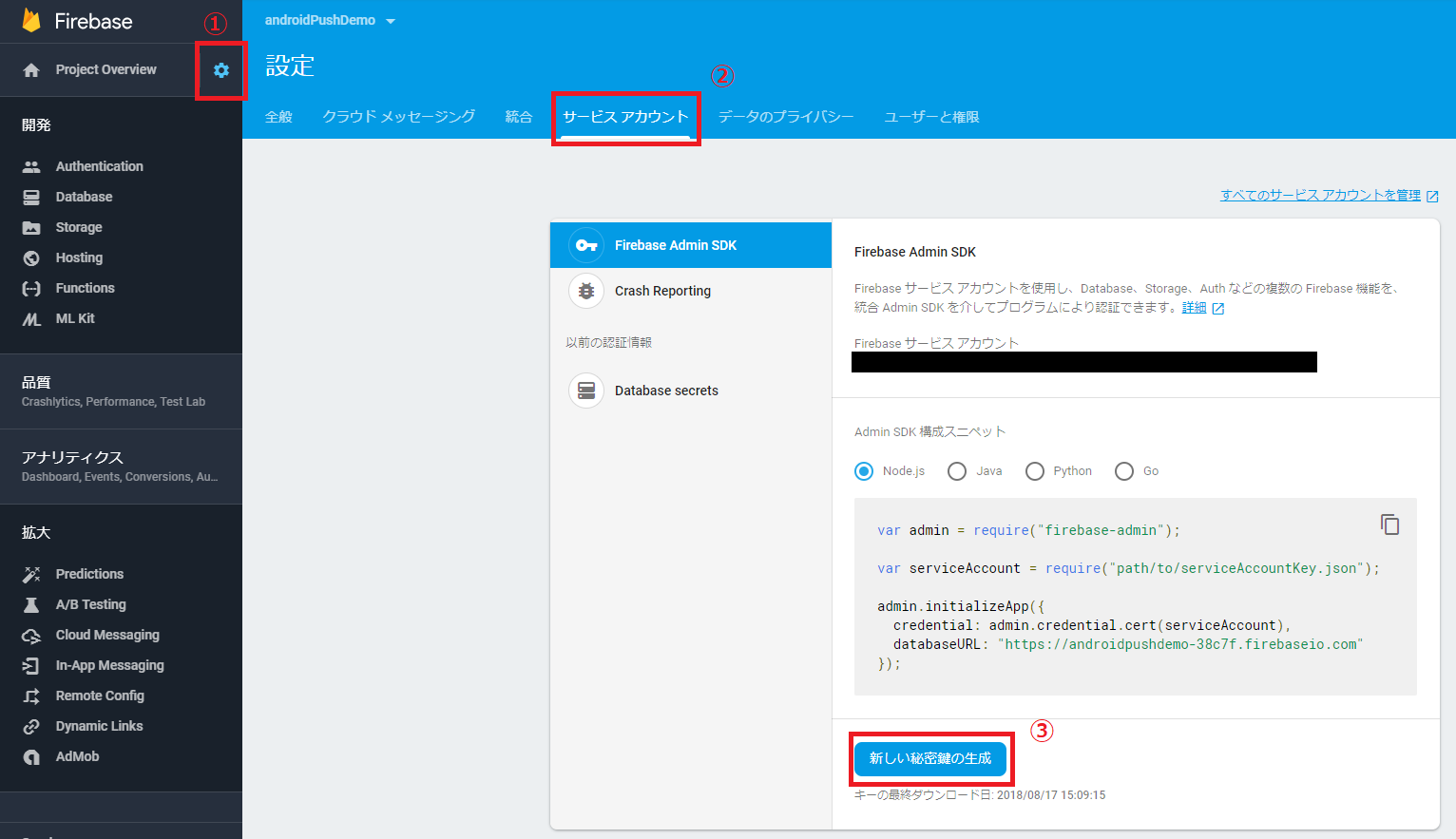This screenshot has width=1456, height=839.
Task: Open the 詳細 link
Action: [x=1194, y=308]
